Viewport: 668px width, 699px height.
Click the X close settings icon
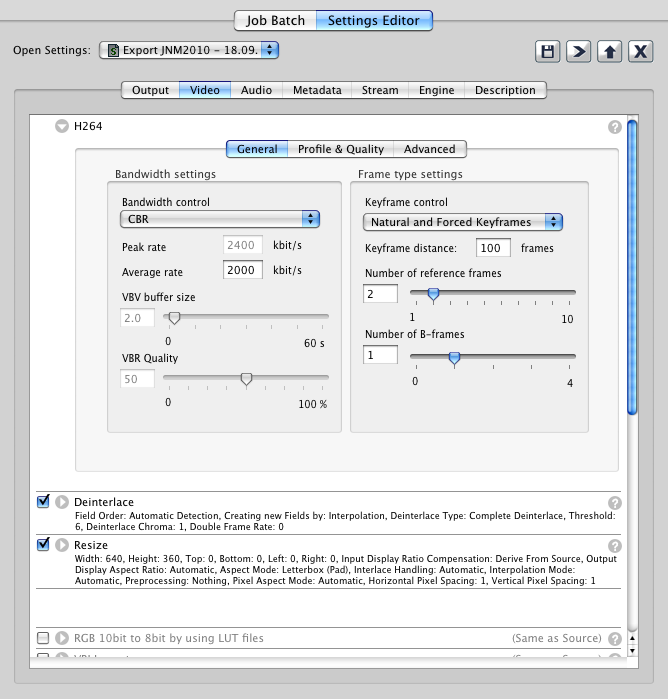[640, 52]
